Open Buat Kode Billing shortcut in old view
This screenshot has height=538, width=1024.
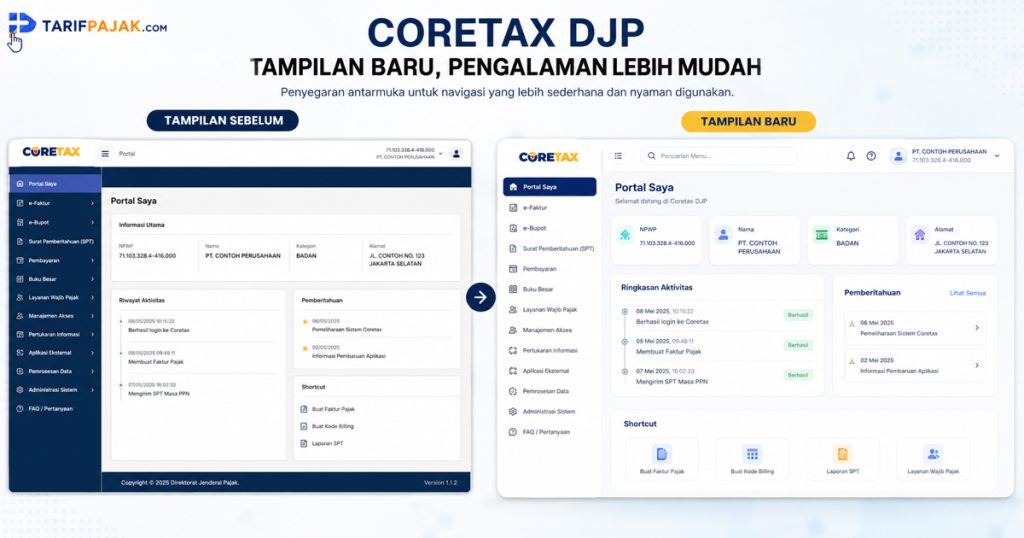click(x=327, y=426)
